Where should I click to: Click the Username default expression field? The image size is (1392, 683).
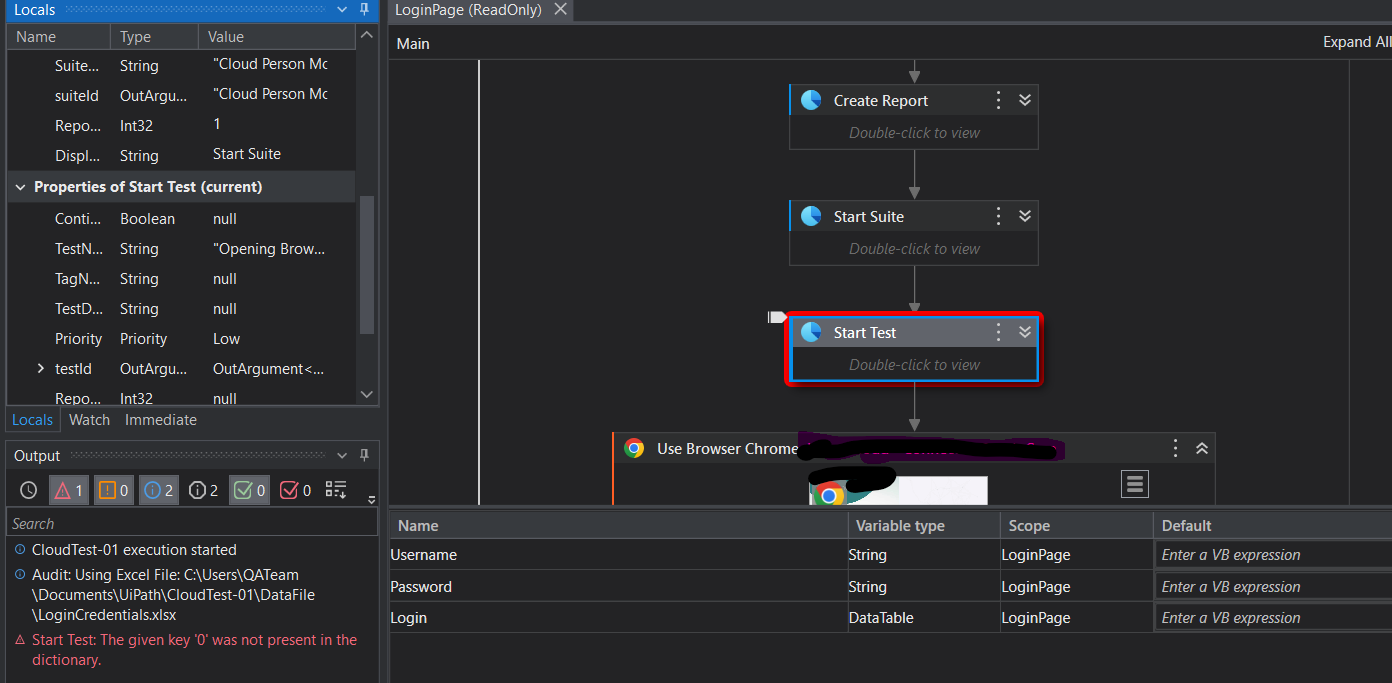pos(1270,554)
